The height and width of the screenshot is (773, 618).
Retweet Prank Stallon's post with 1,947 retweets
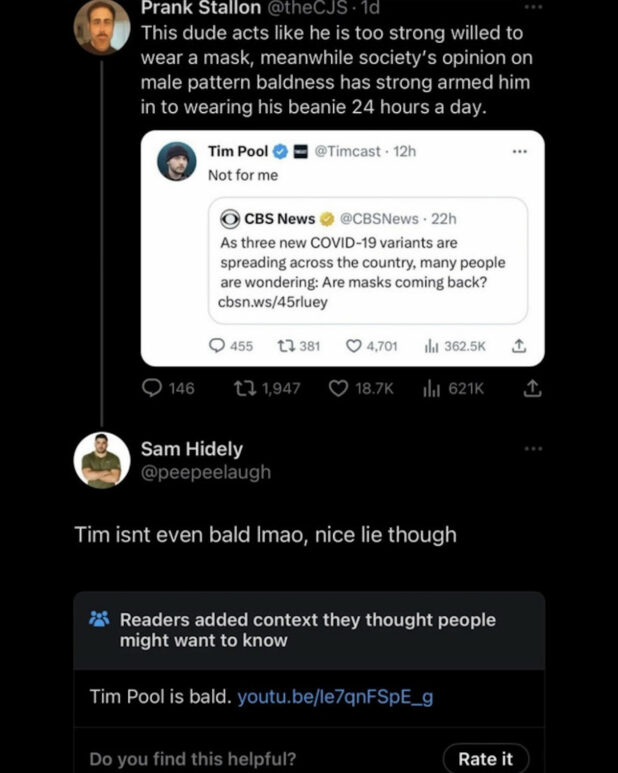pyautogui.click(x=242, y=388)
